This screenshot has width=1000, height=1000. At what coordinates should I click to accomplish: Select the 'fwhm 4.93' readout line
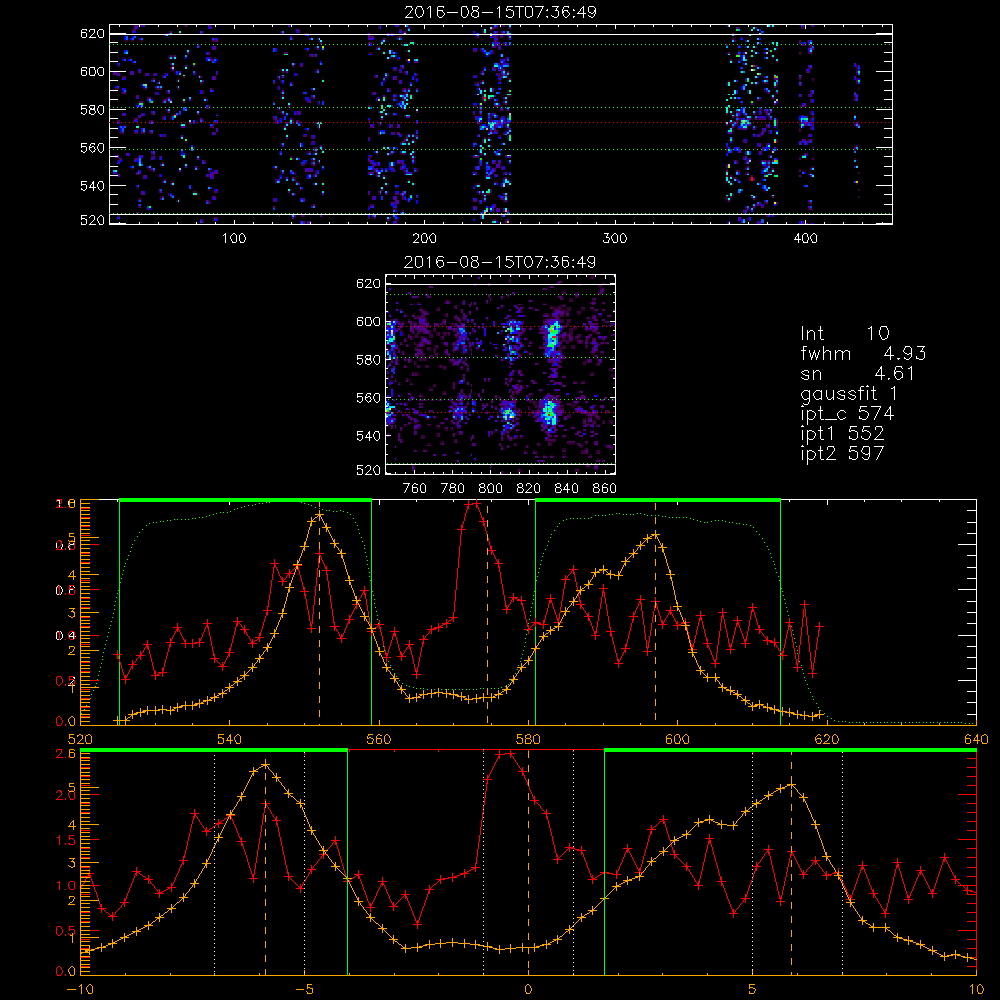click(863, 353)
